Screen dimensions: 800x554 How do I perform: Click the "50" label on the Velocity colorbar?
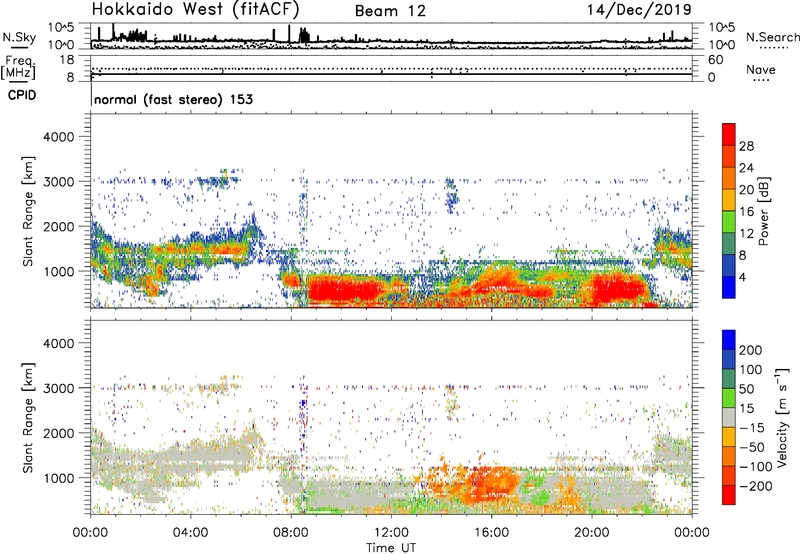[746, 389]
